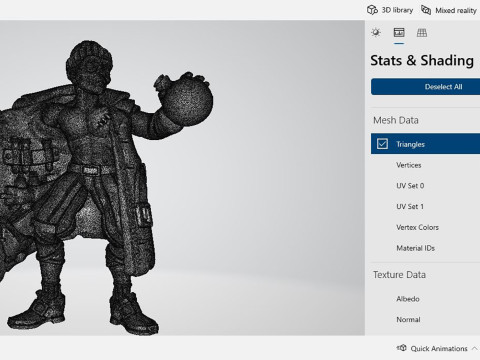Open the Grid & Views tab icon
The image size is (480, 360).
pos(422,33)
